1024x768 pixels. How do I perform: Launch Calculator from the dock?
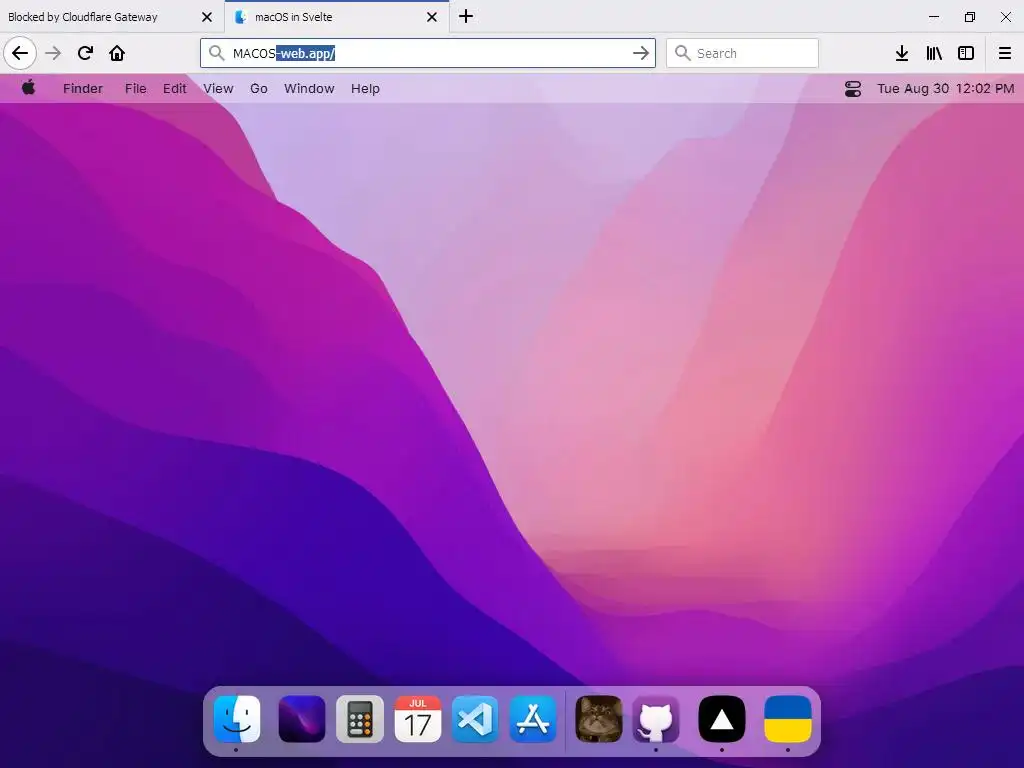(360, 719)
